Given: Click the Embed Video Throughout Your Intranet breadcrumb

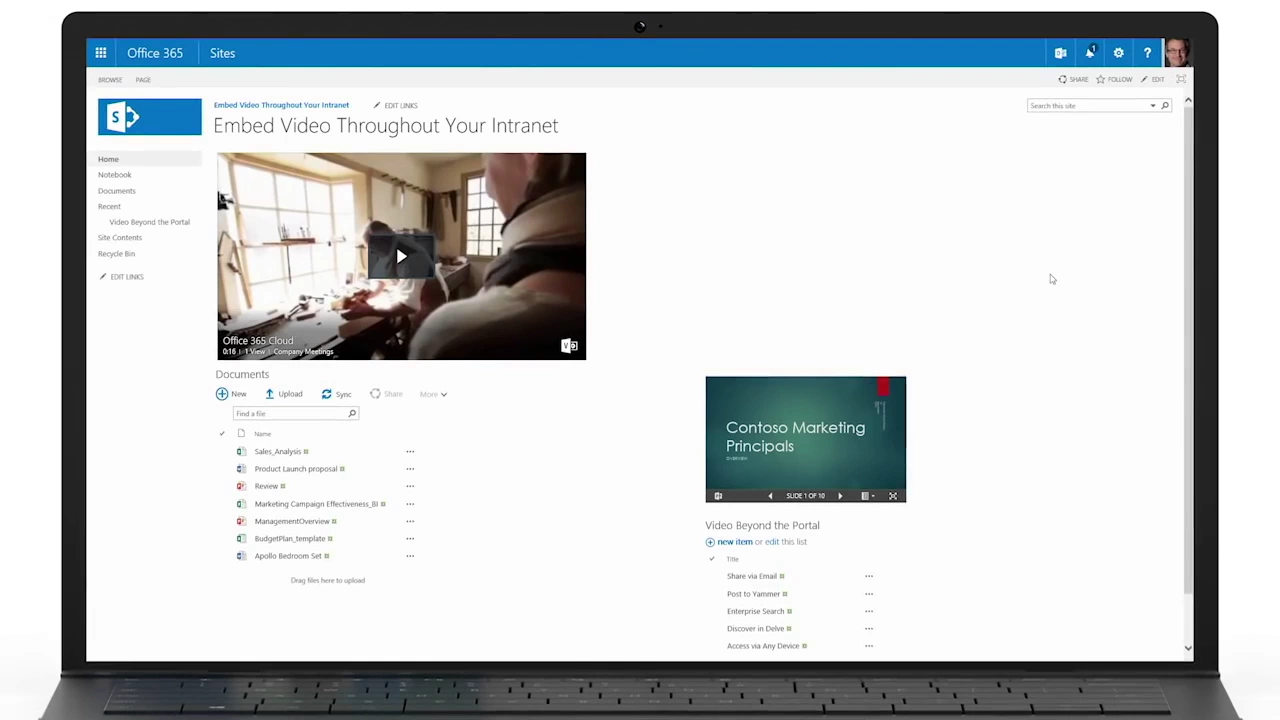Looking at the screenshot, I should (x=281, y=105).
